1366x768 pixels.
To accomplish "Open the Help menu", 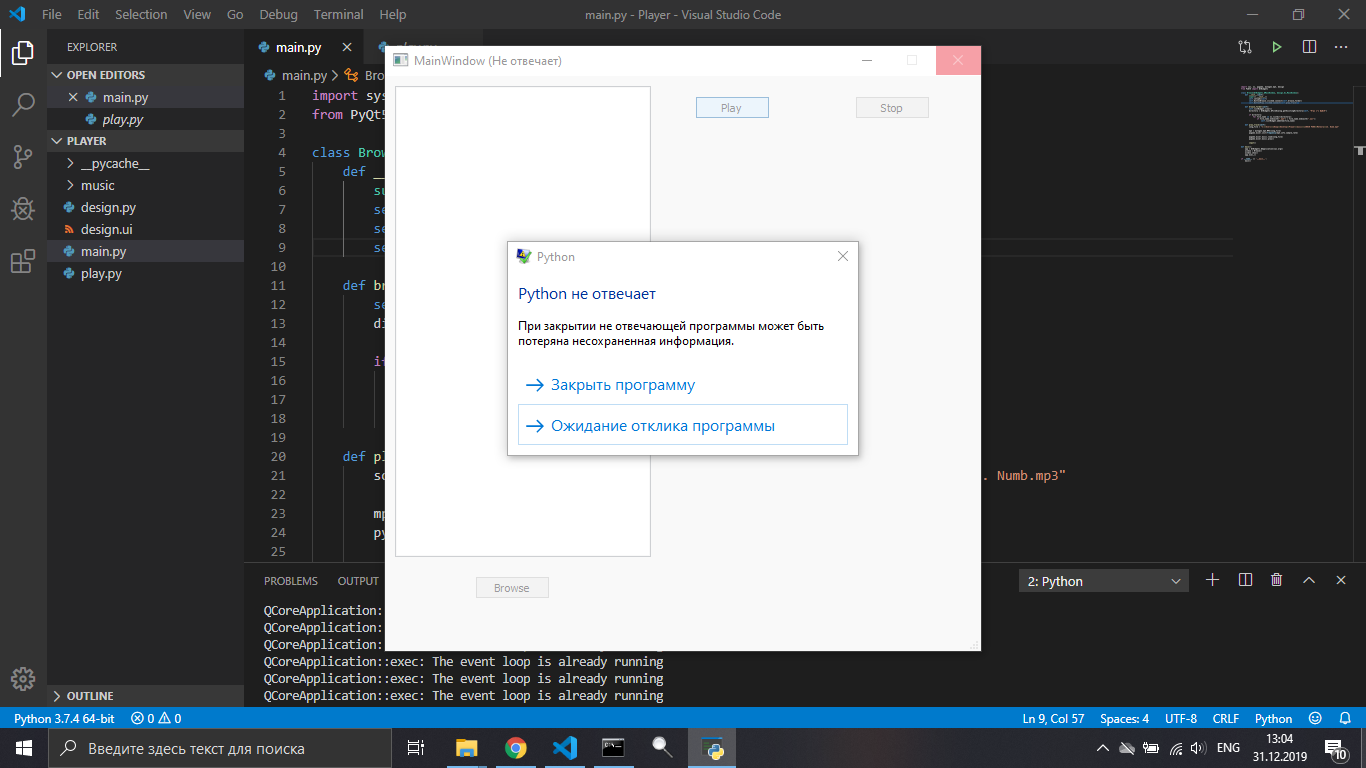I will [393, 15].
